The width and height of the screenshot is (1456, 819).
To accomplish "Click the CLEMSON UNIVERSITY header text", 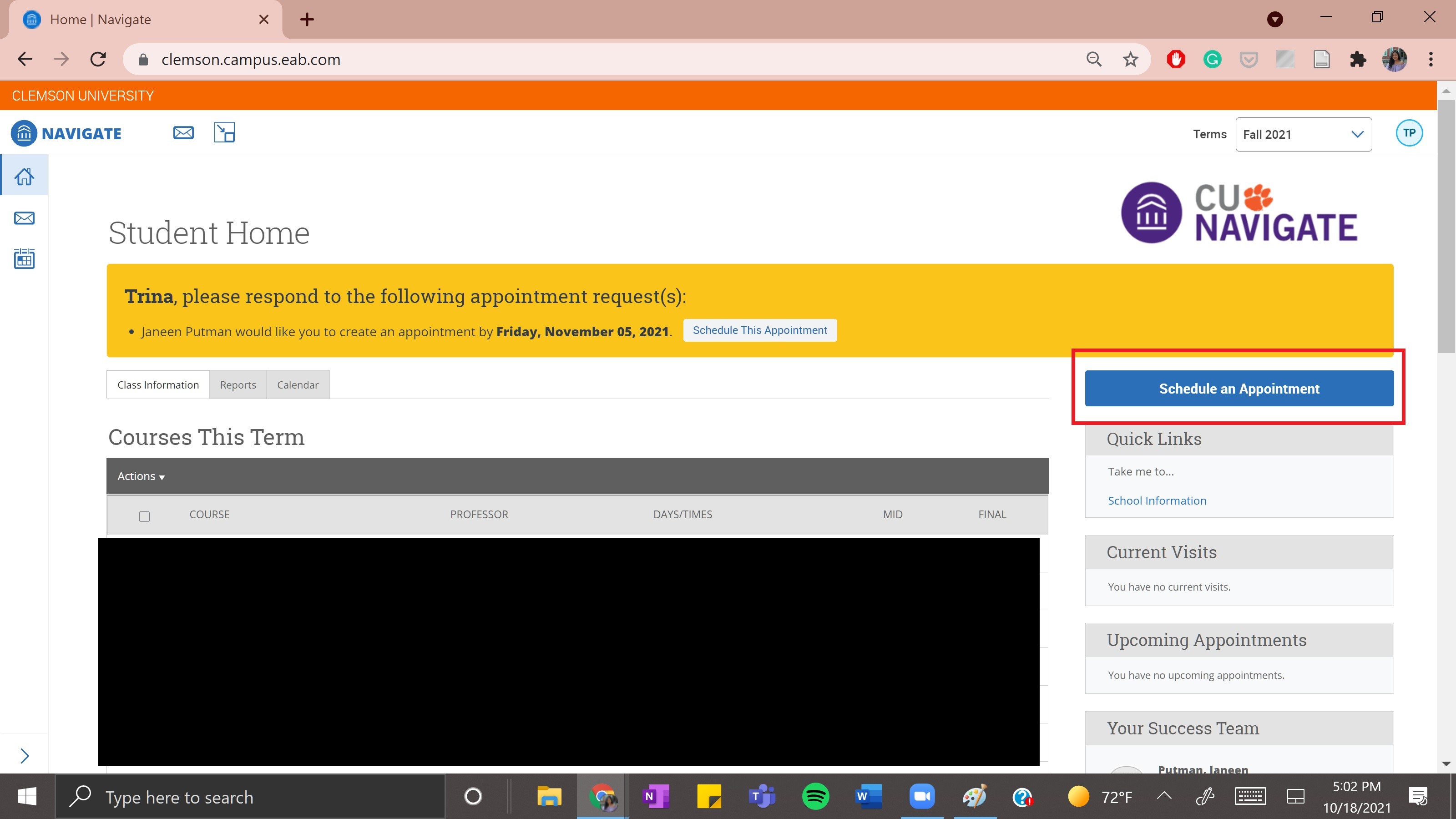I will click(x=82, y=96).
